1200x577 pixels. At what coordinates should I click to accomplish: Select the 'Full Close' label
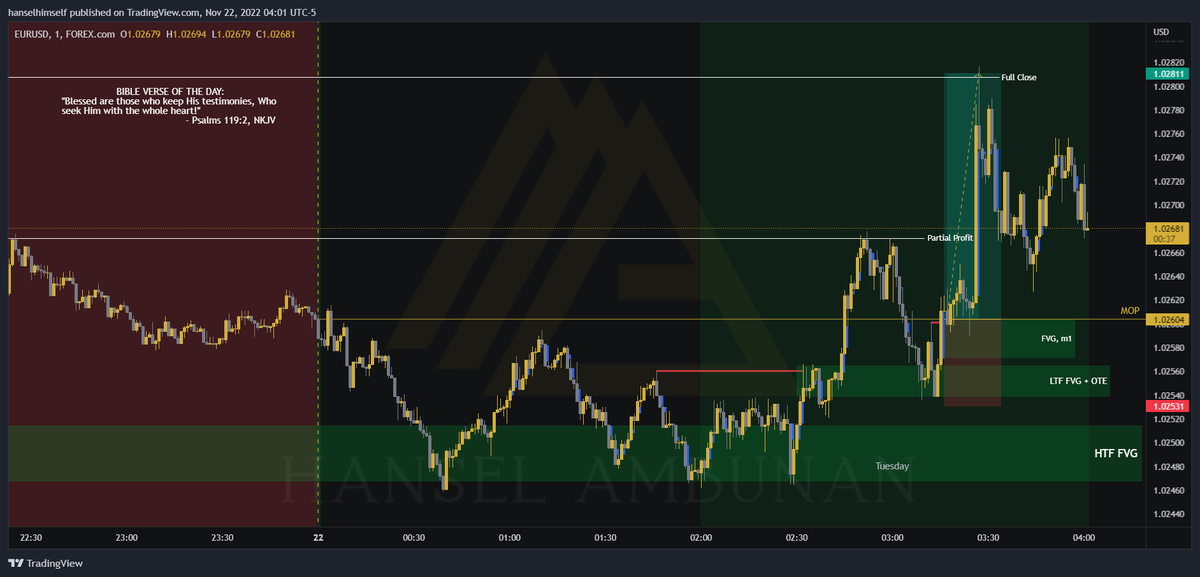tap(1019, 77)
